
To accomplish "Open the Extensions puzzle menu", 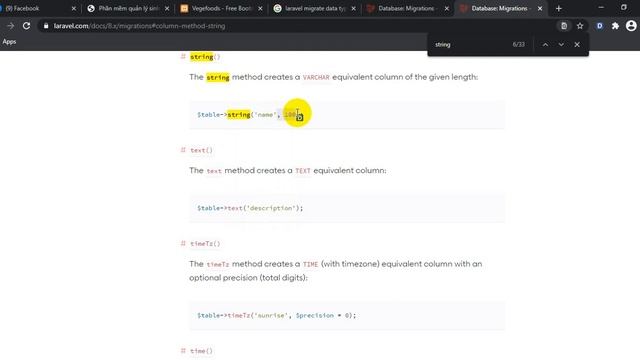I will [615, 26].
